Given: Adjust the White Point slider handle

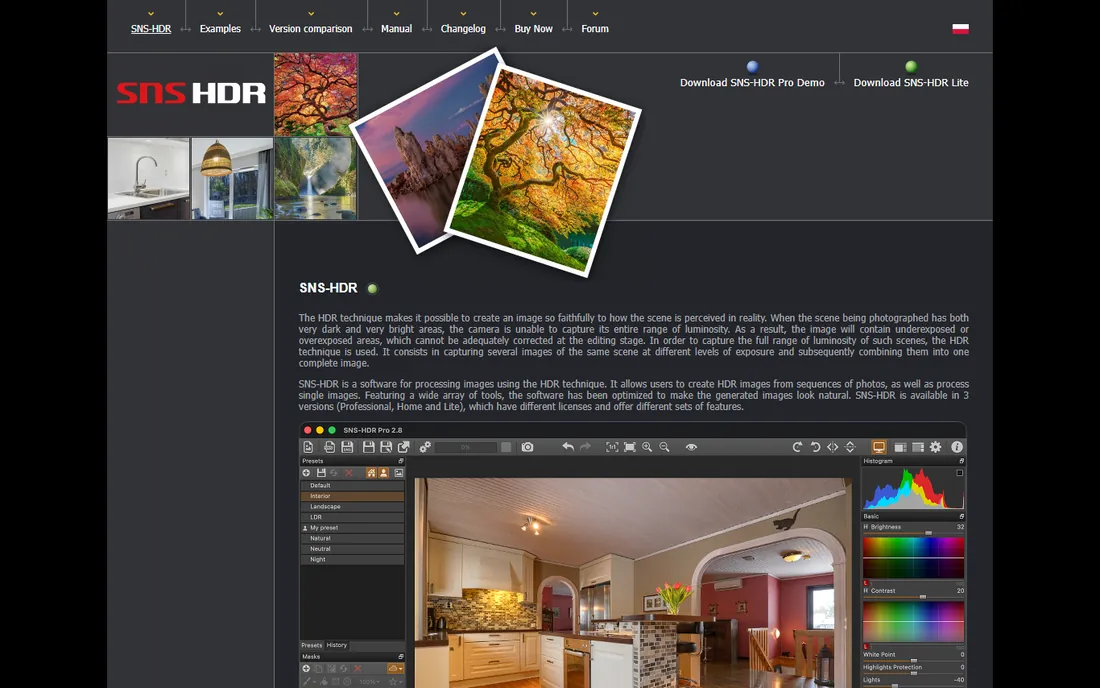Looking at the screenshot, I should (913, 661).
